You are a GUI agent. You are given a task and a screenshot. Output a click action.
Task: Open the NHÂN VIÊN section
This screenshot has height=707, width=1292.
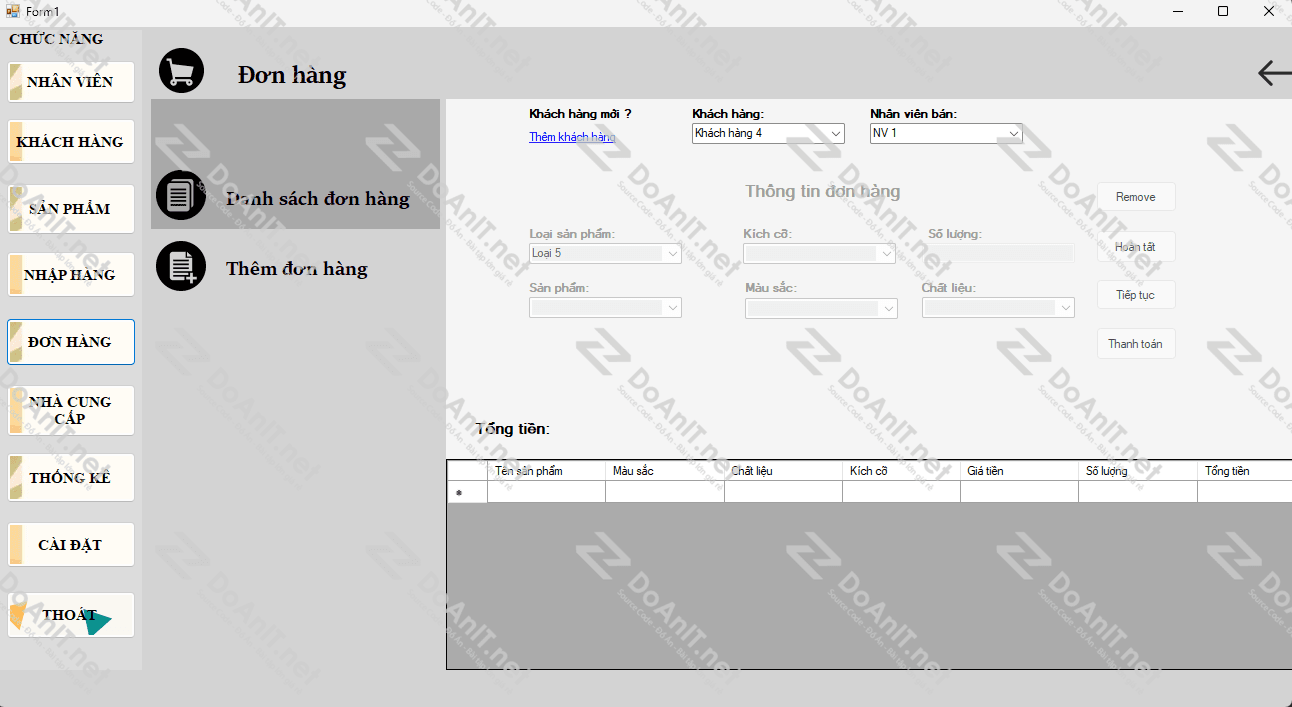[x=71, y=82]
